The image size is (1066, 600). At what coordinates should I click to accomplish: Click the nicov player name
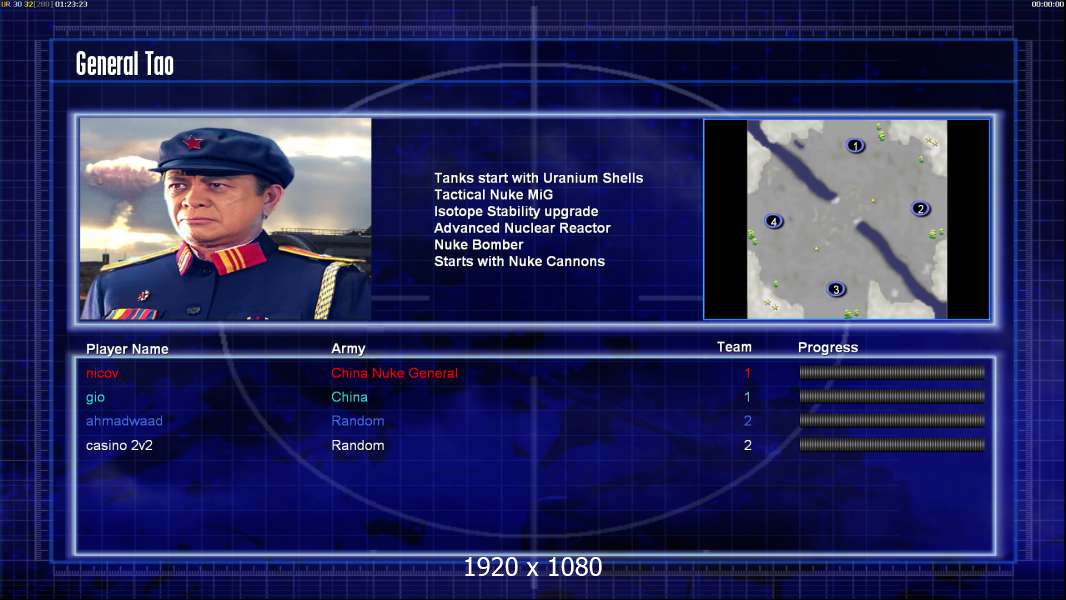[102, 373]
